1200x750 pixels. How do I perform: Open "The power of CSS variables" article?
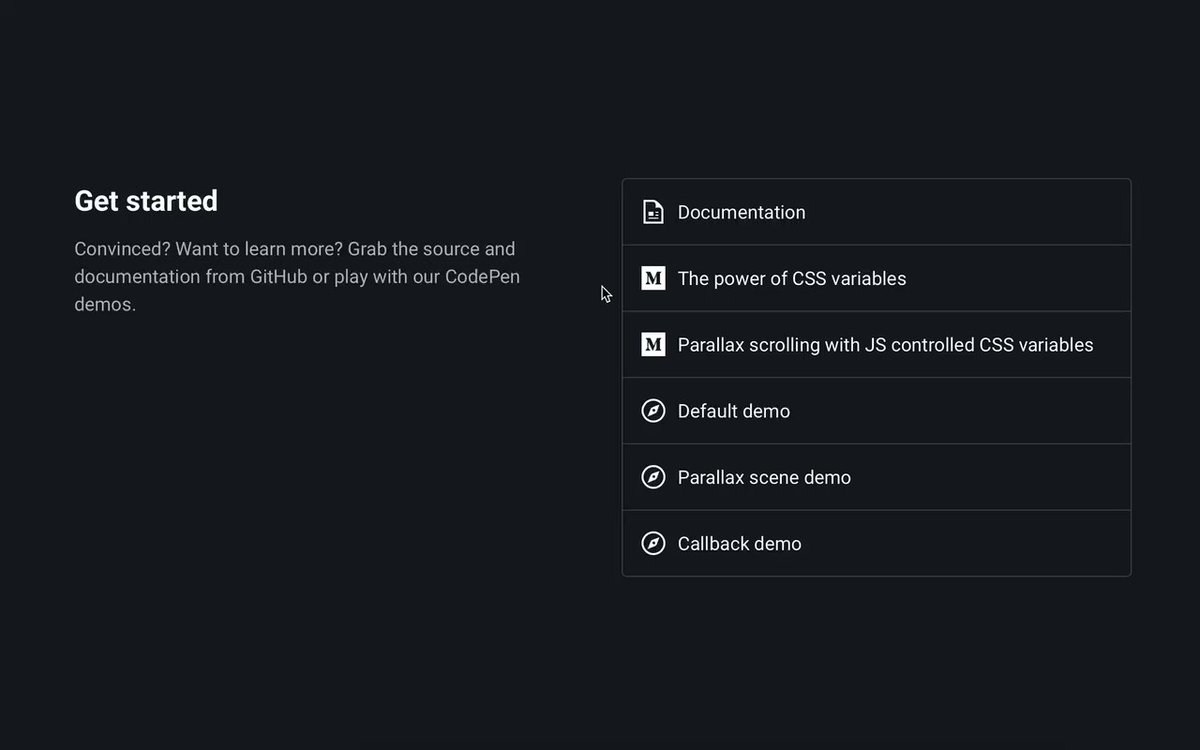[791, 278]
